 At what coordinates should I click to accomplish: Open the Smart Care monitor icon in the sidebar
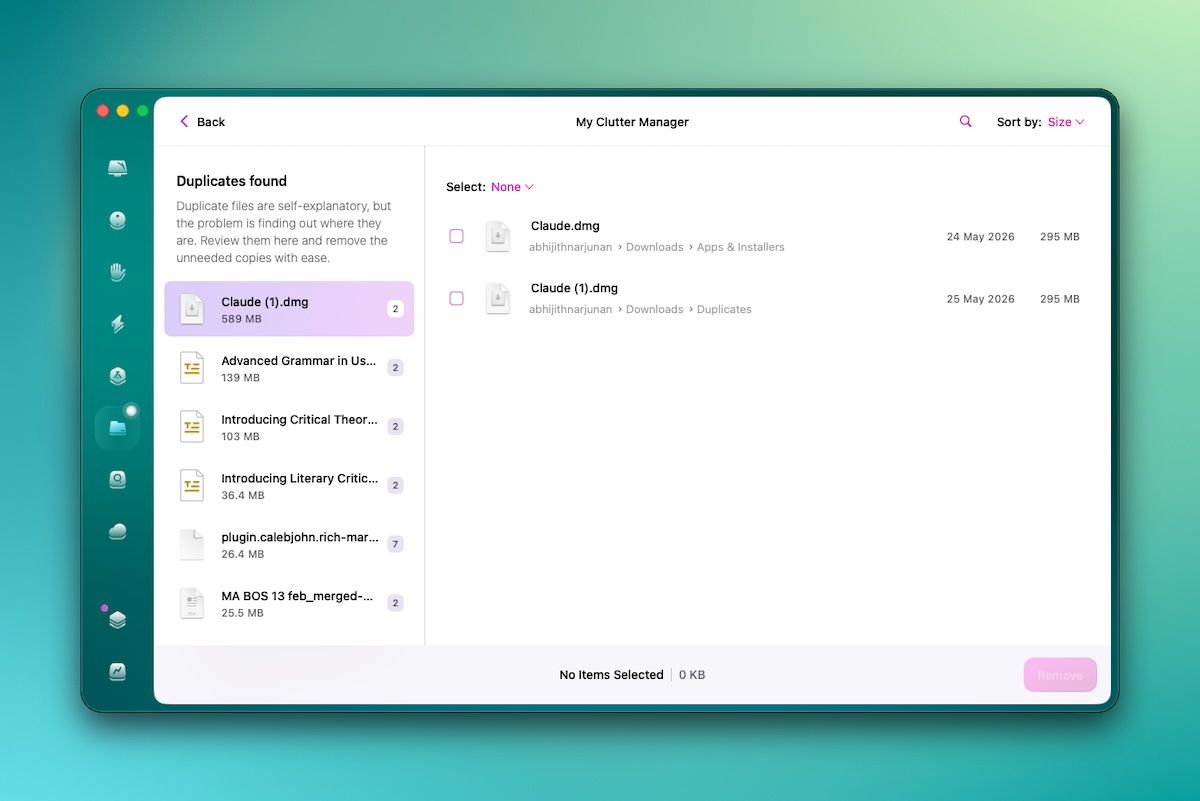117,168
